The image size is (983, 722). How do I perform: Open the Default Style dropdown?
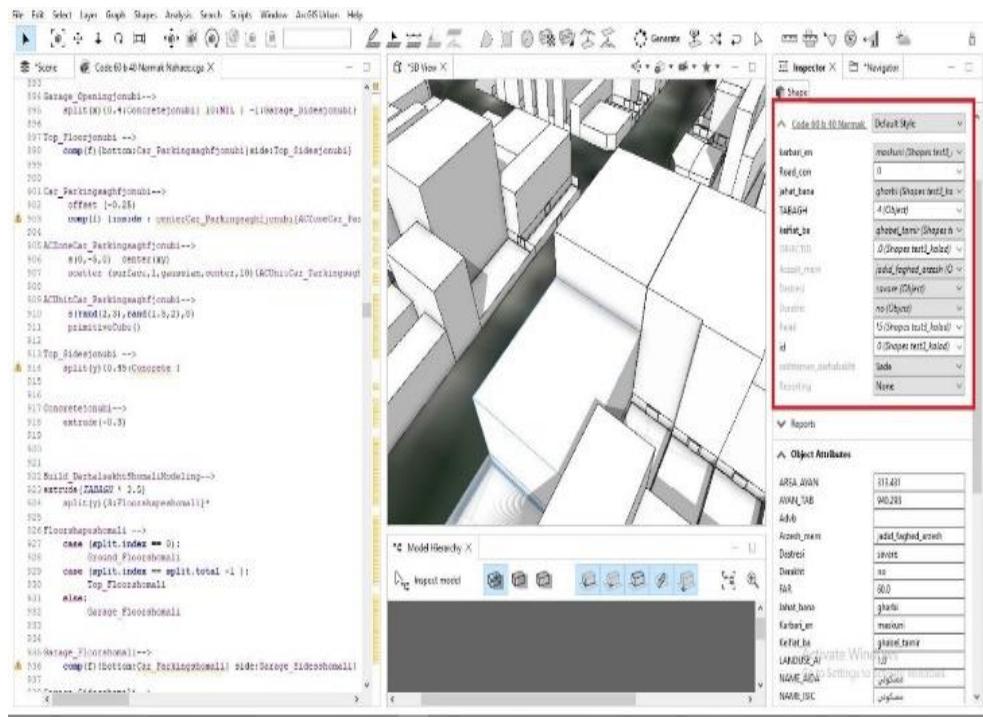click(x=918, y=126)
